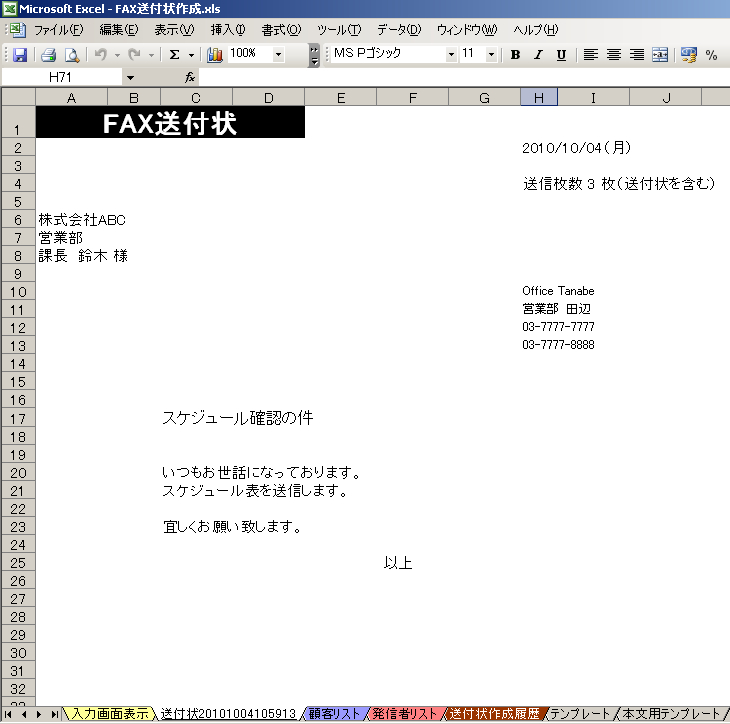
Task: Switch to 入力画面表示 sheet tab
Action: click(x=110, y=713)
